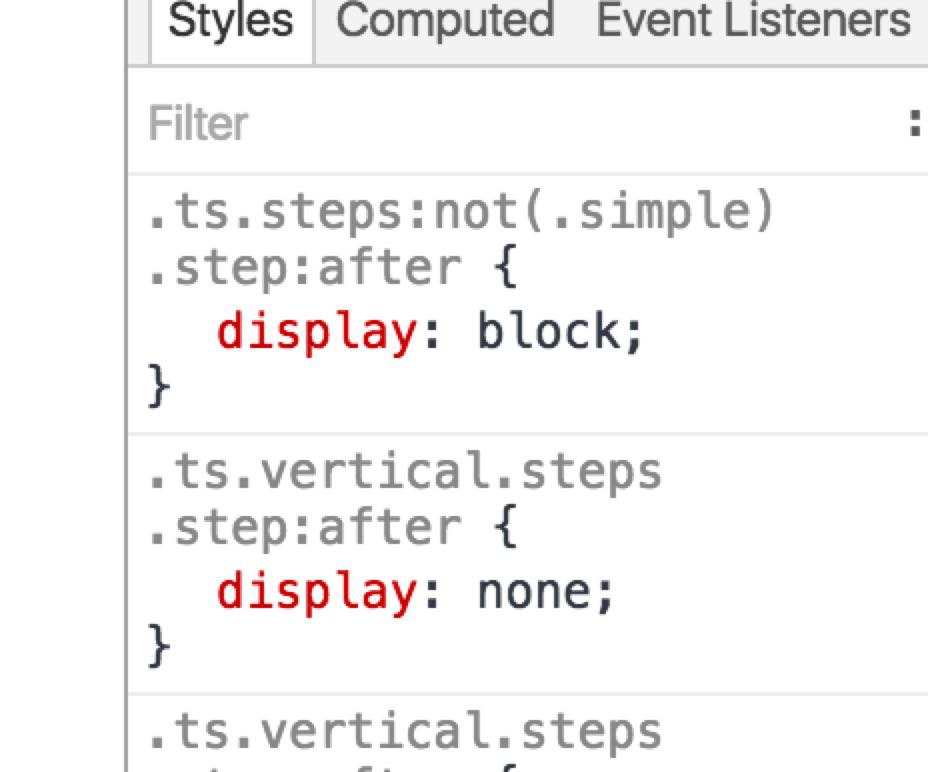Click the semicolon after 'block'
This screenshot has width=928, height=772.
click(x=634, y=333)
